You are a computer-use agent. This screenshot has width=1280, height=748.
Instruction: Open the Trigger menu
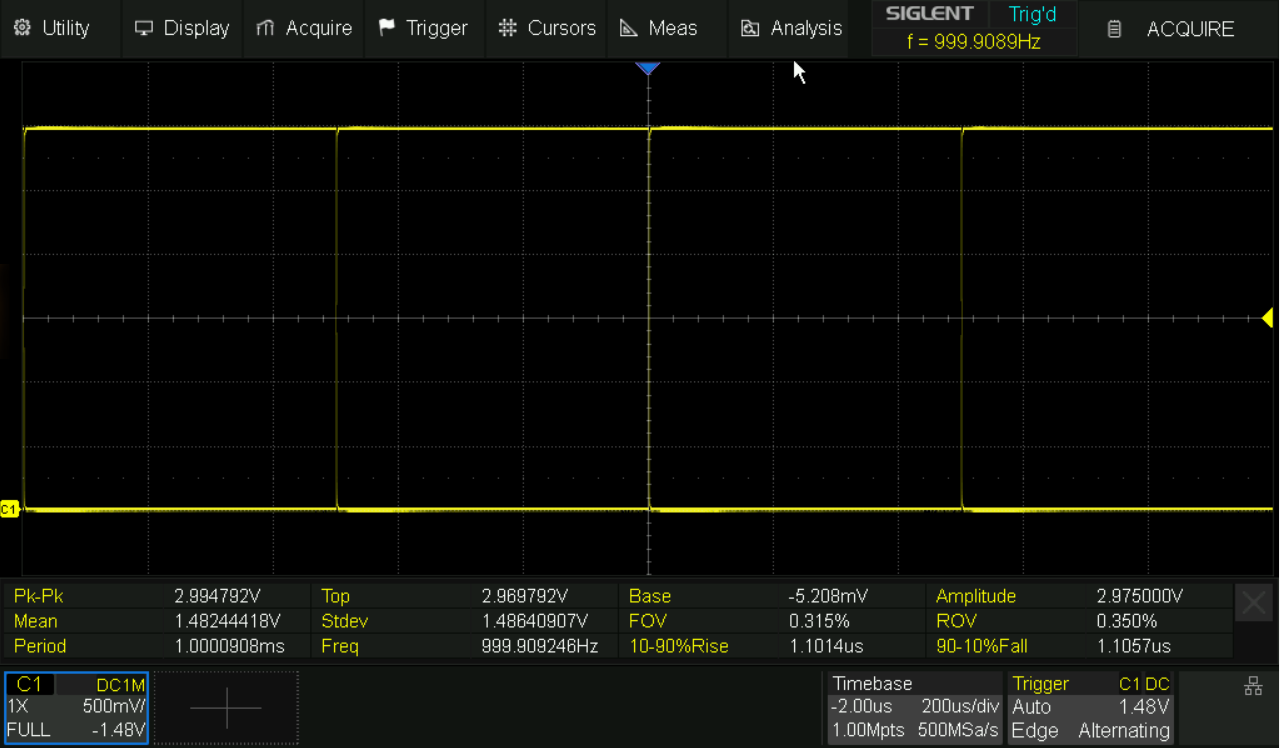(423, 28)
